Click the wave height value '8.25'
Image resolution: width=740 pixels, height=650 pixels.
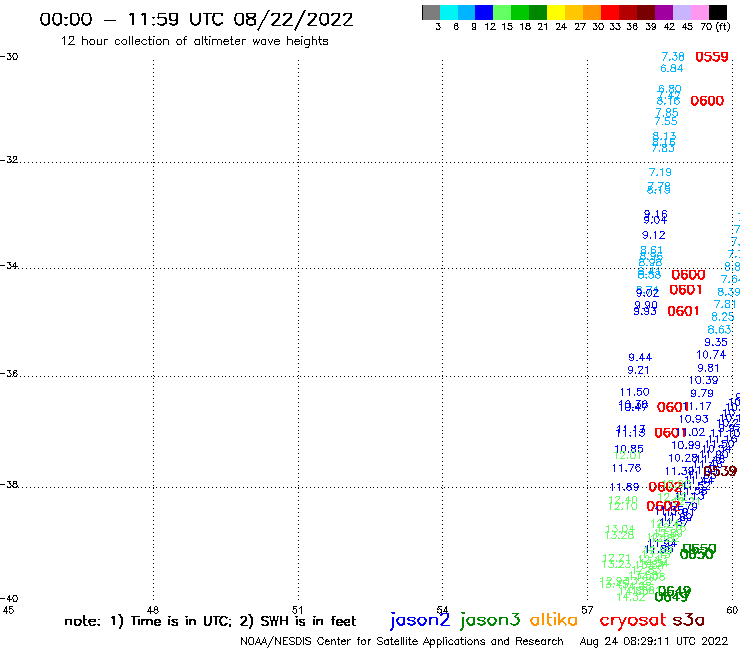pyautogui.click(x=723, y=317)
